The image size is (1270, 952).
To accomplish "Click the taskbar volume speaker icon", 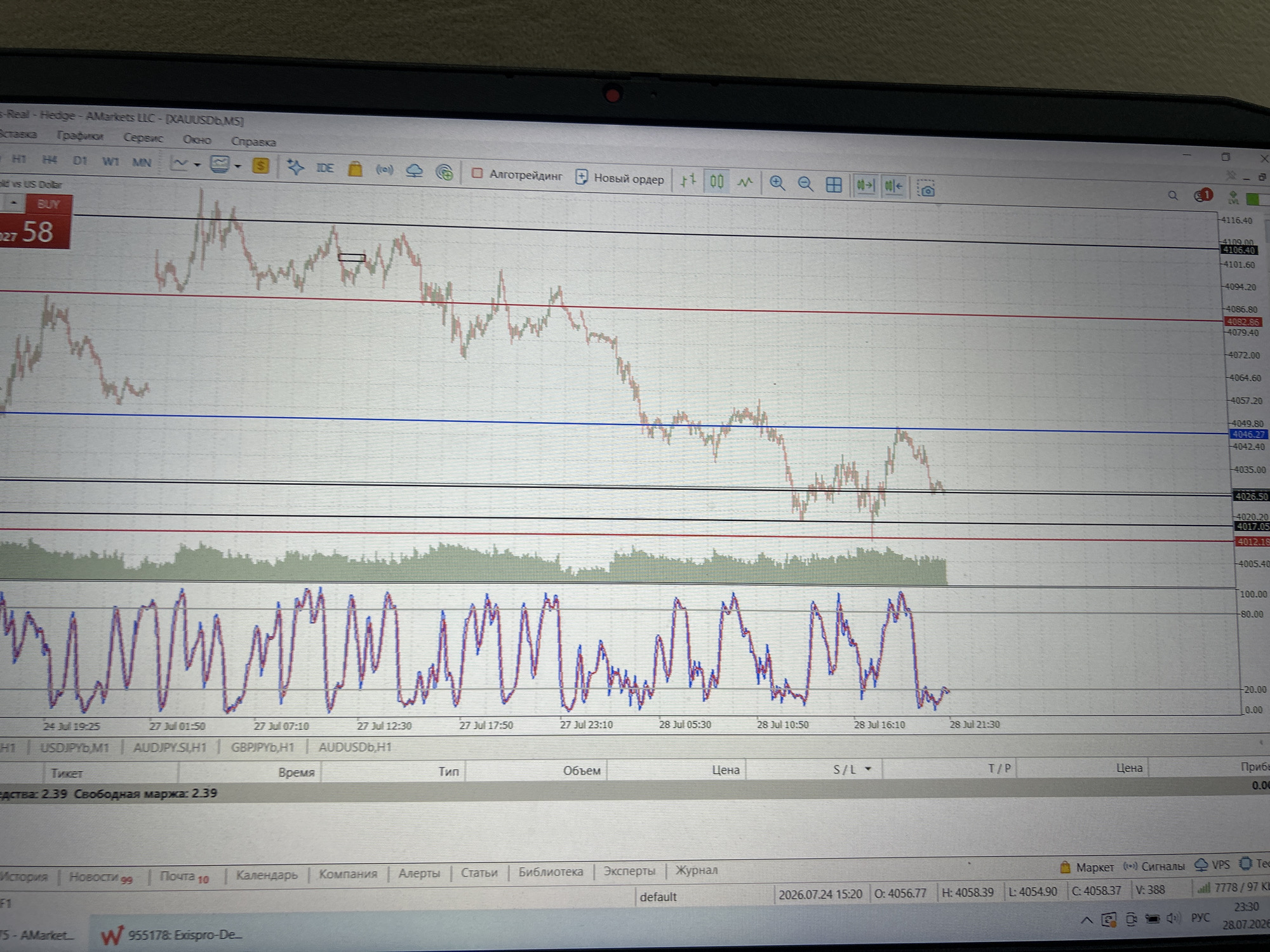I will [x=1172, y=918].
